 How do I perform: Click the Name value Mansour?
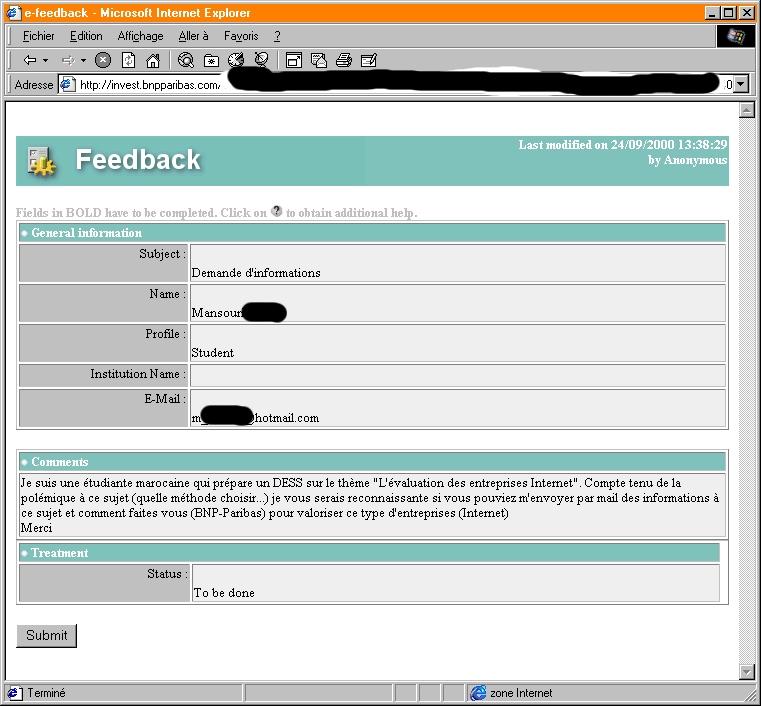coord(216,313)
